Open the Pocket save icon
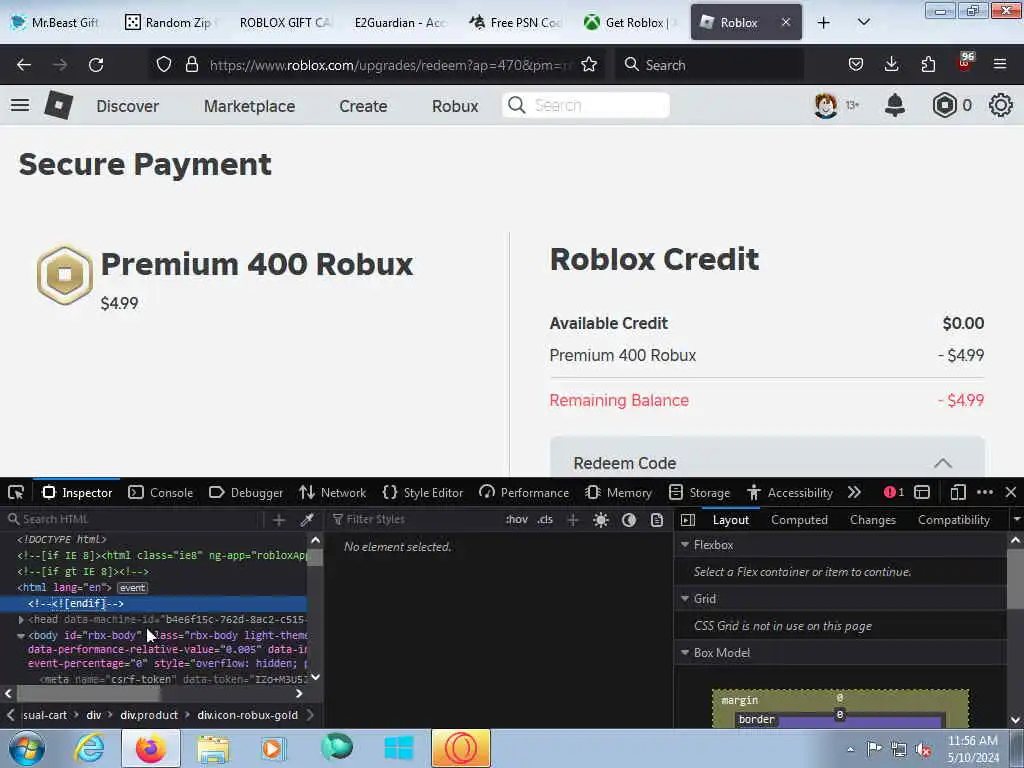 coord(856,64)
